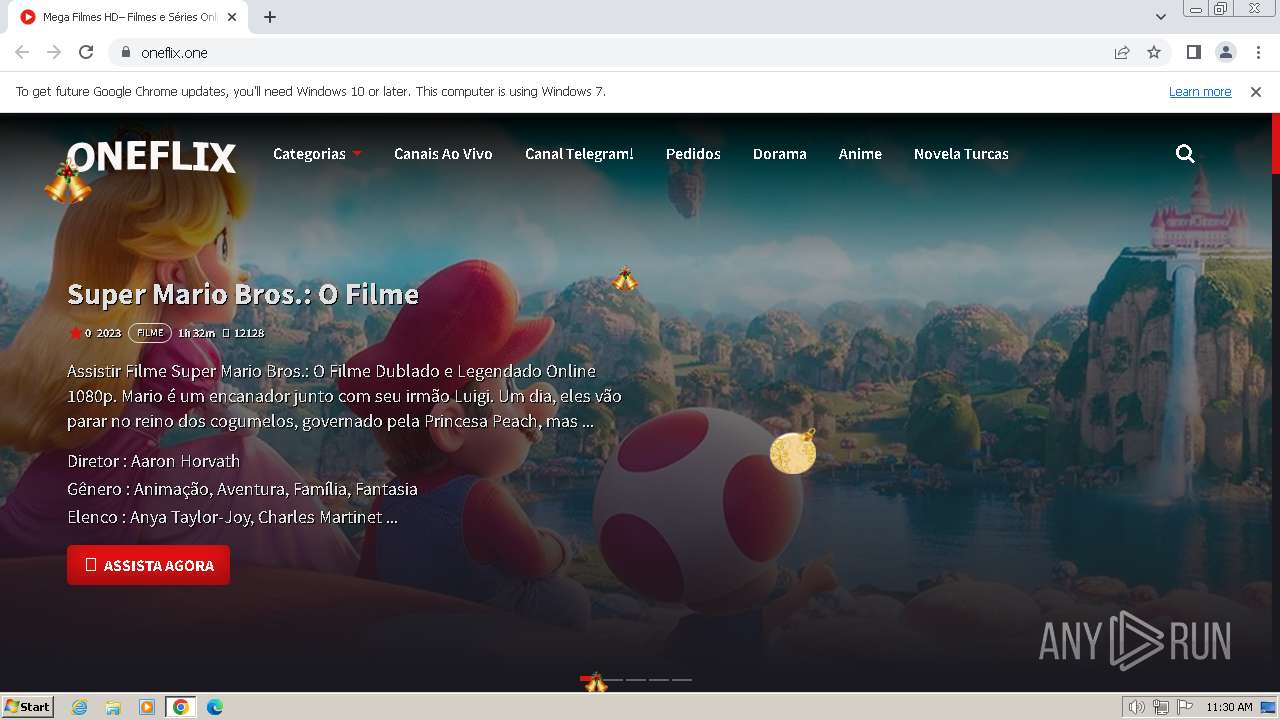Image resolution: width=1280 pixels, height=720 pixels.
Task: Click the 11:30 AM clock
Action: pyautogui.click(x=1229, y=707)
